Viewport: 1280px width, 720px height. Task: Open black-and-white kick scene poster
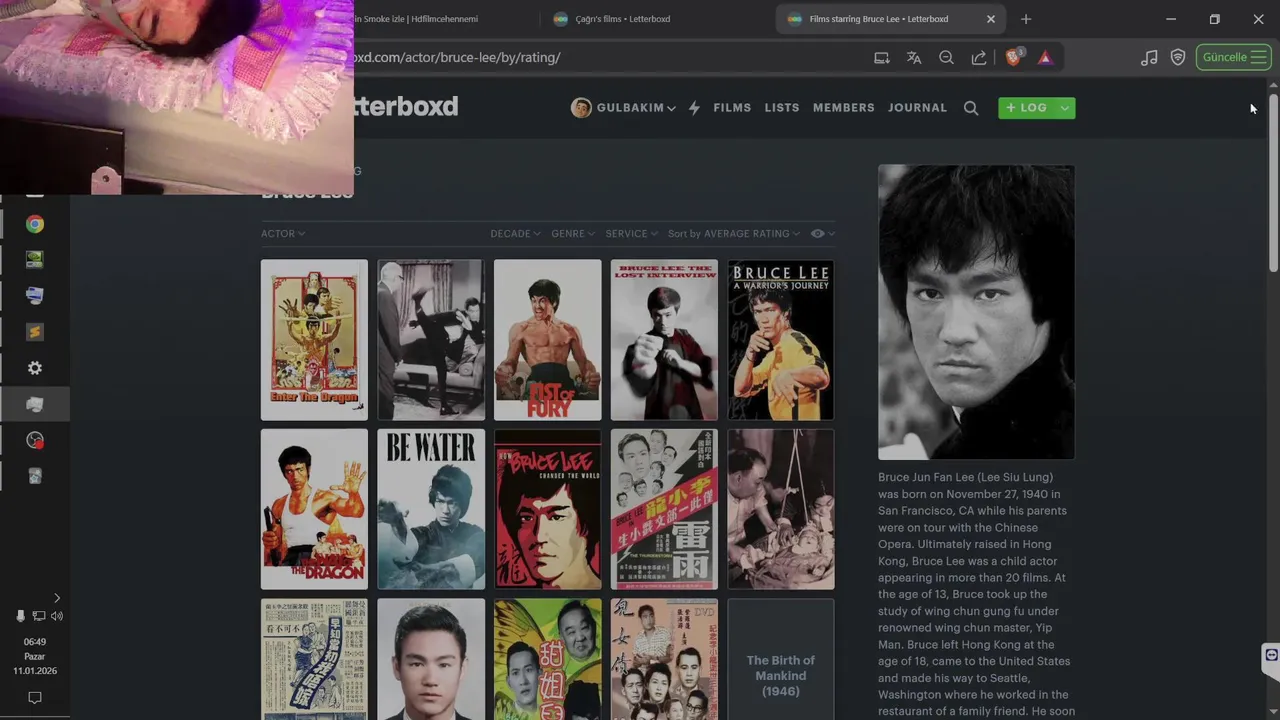(x=431, y=340)
